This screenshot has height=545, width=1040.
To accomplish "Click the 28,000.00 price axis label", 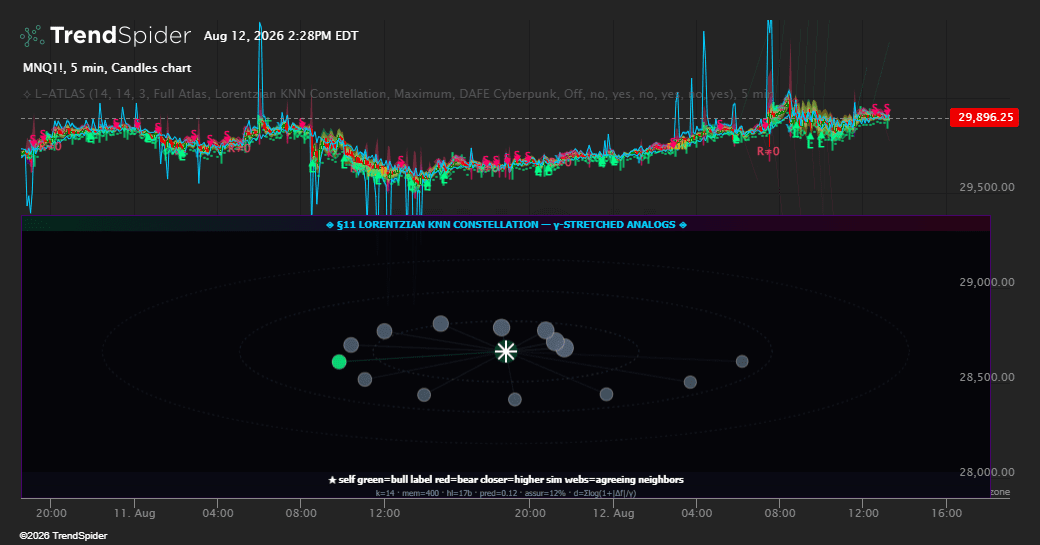I will coord(986,472).
